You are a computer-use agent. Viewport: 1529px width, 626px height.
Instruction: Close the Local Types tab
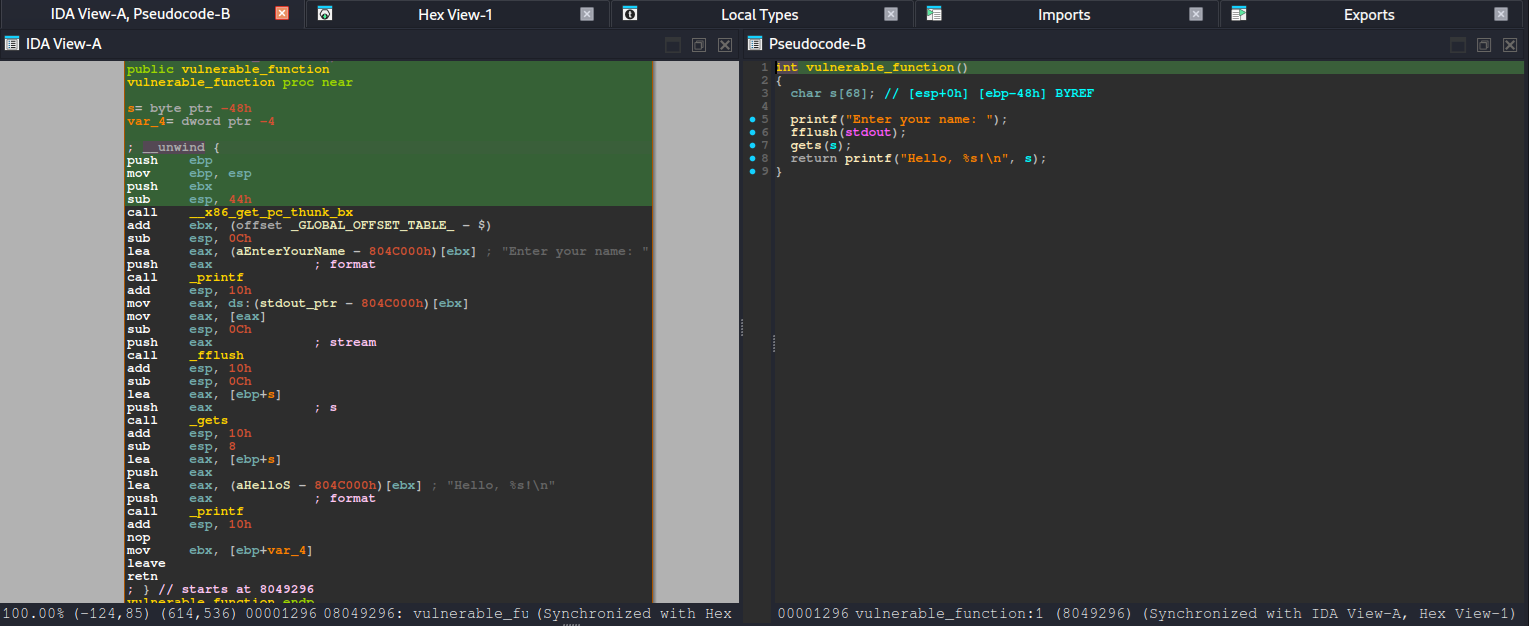coord(891,14)
